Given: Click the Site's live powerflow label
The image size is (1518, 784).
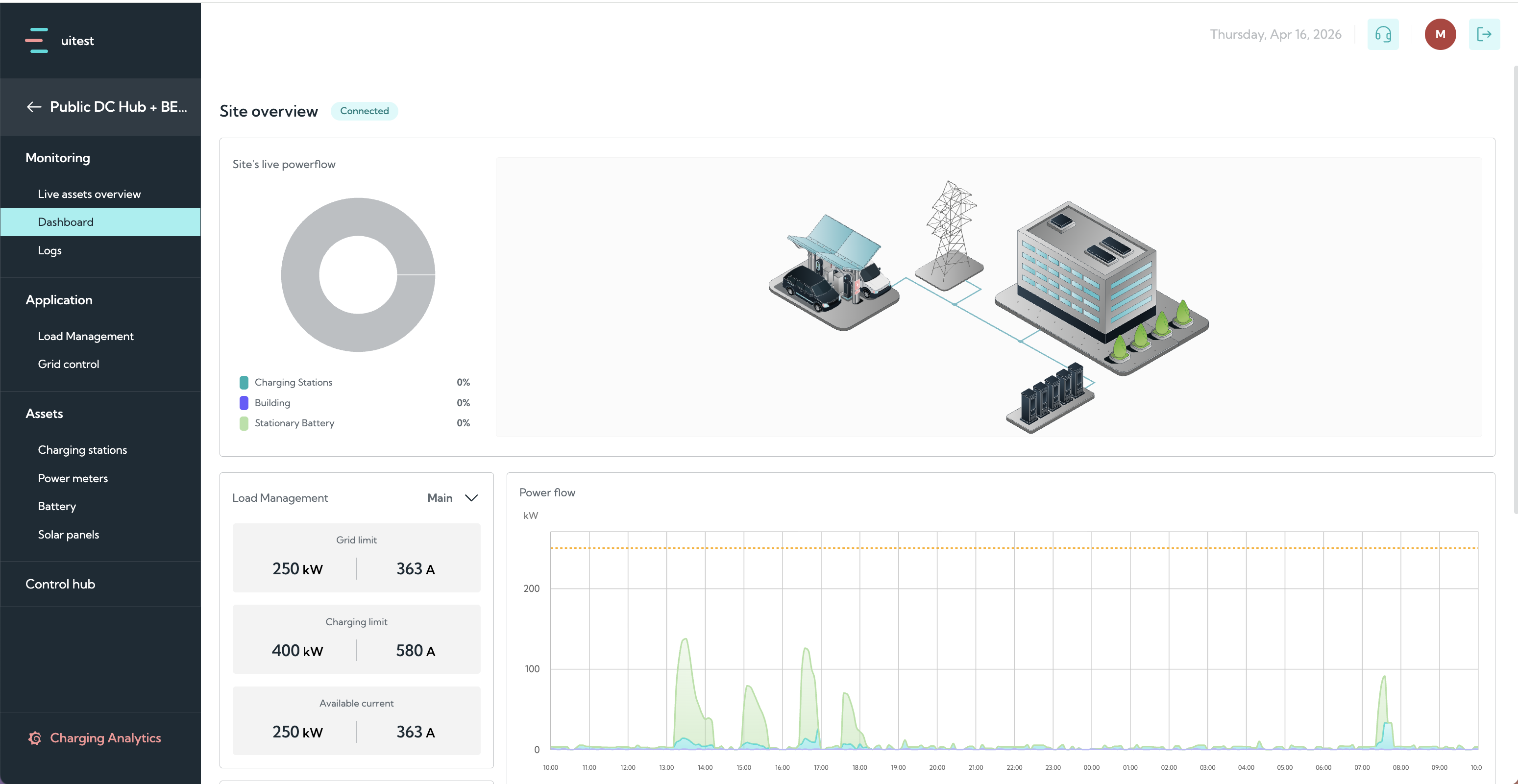Looking at the screenshot, I should click(284, 164).
